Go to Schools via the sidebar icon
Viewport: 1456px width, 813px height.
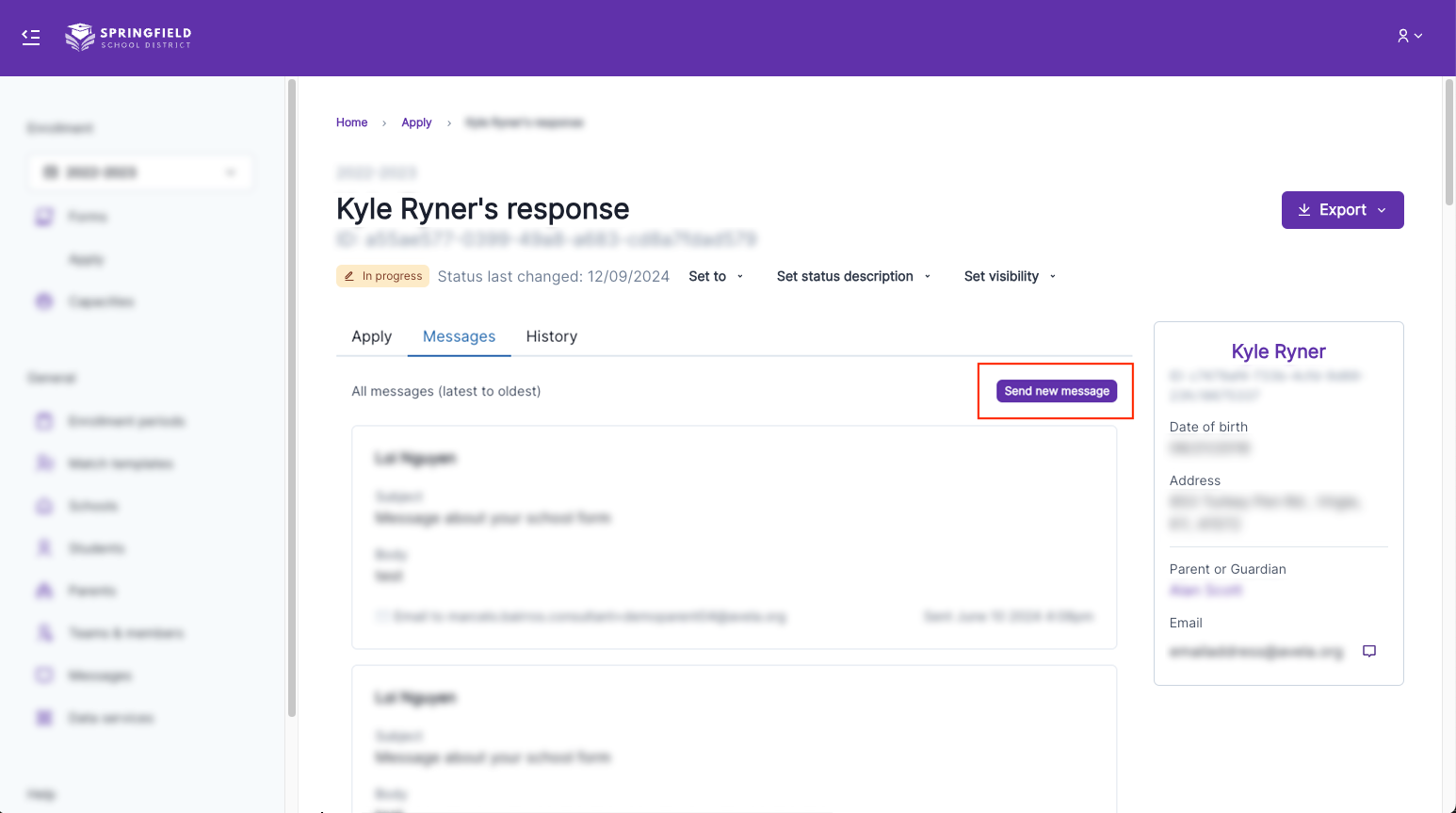pos(44,506)
